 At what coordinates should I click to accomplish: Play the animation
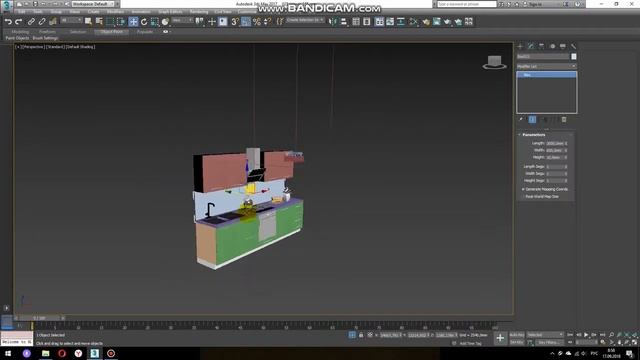pyautogui.click(x=586, y=335)
